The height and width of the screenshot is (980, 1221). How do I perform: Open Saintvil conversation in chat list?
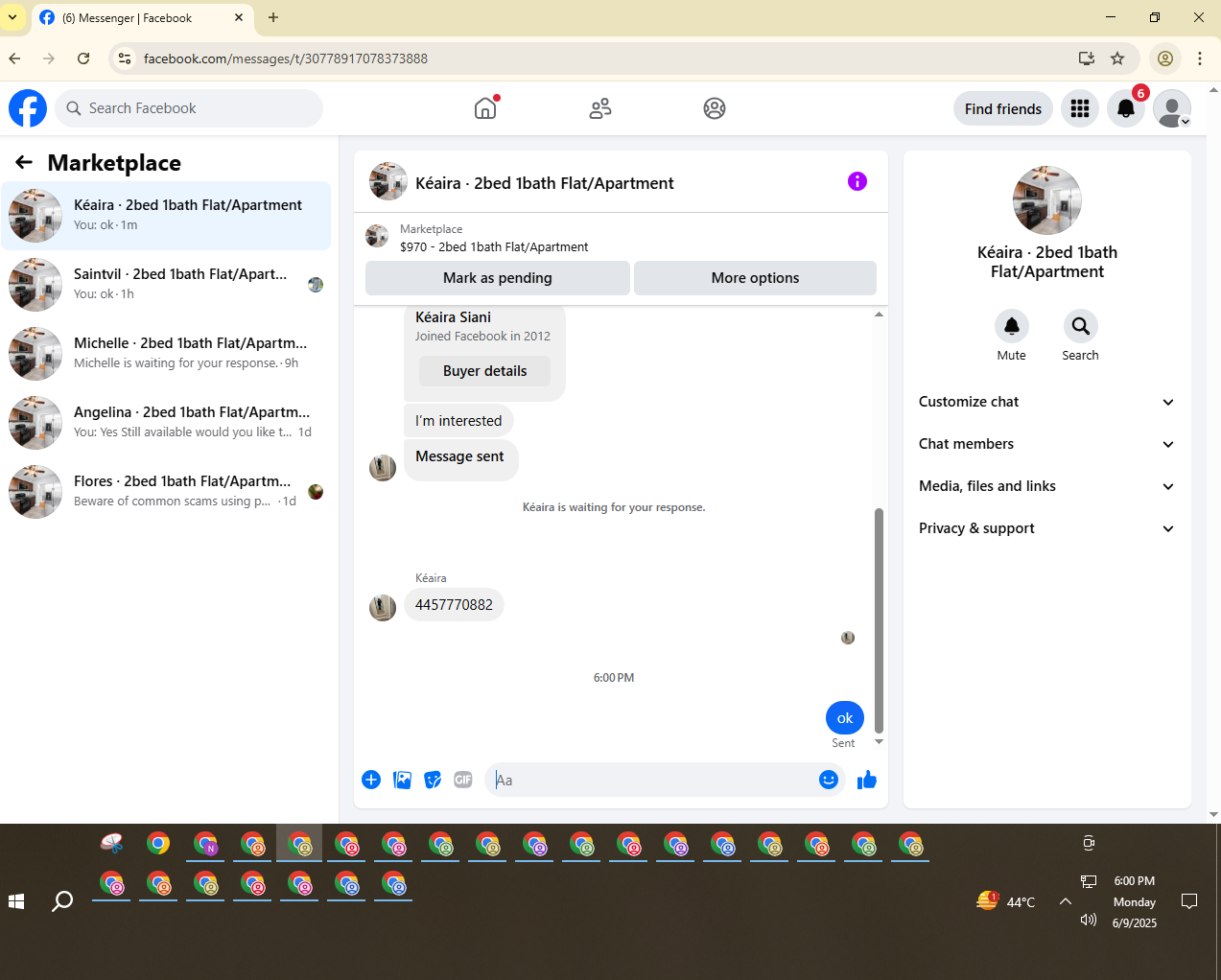click(x=167, y=285)
